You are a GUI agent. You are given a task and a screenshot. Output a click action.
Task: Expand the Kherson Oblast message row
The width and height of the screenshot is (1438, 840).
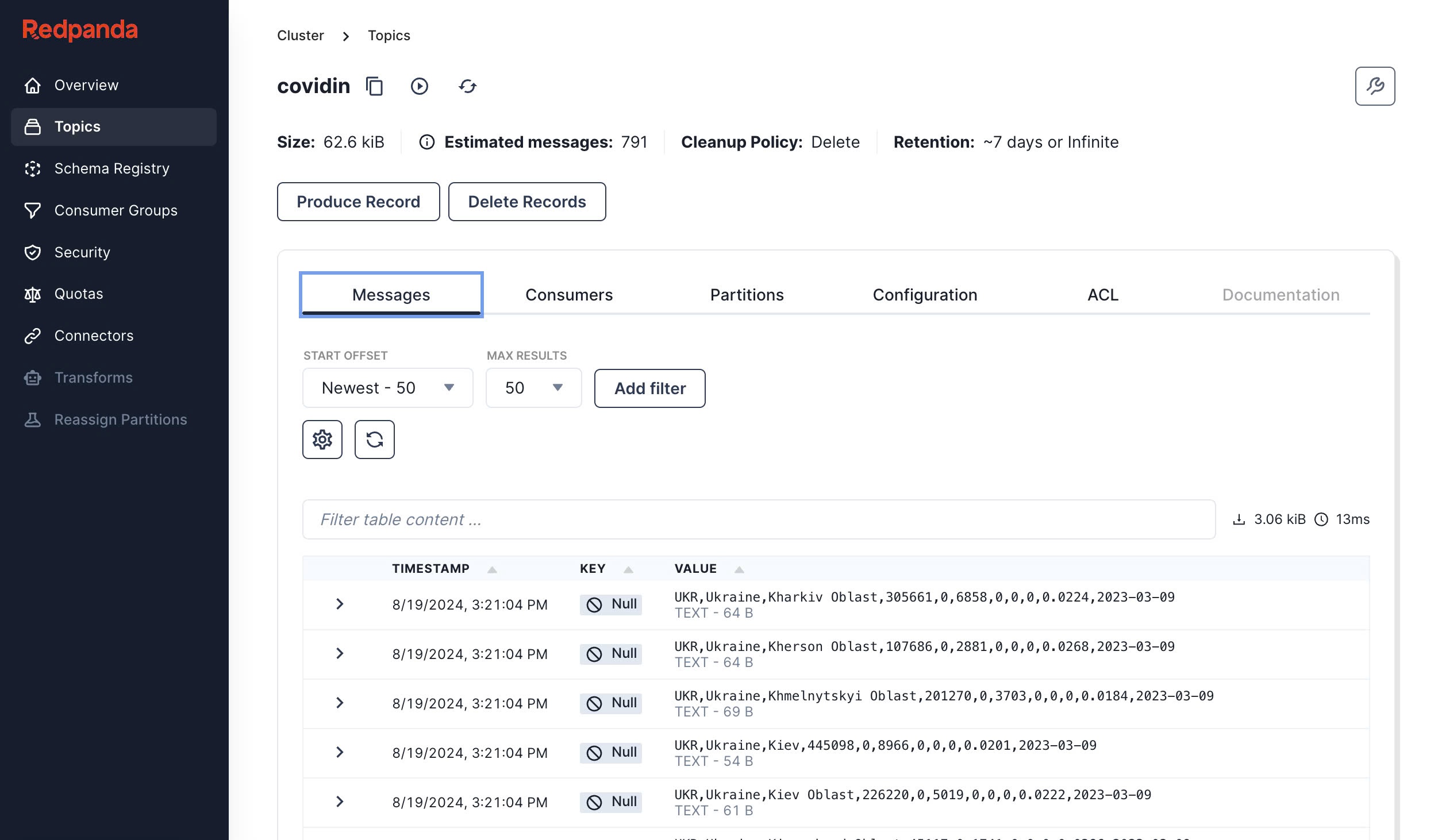click(340, 653)
